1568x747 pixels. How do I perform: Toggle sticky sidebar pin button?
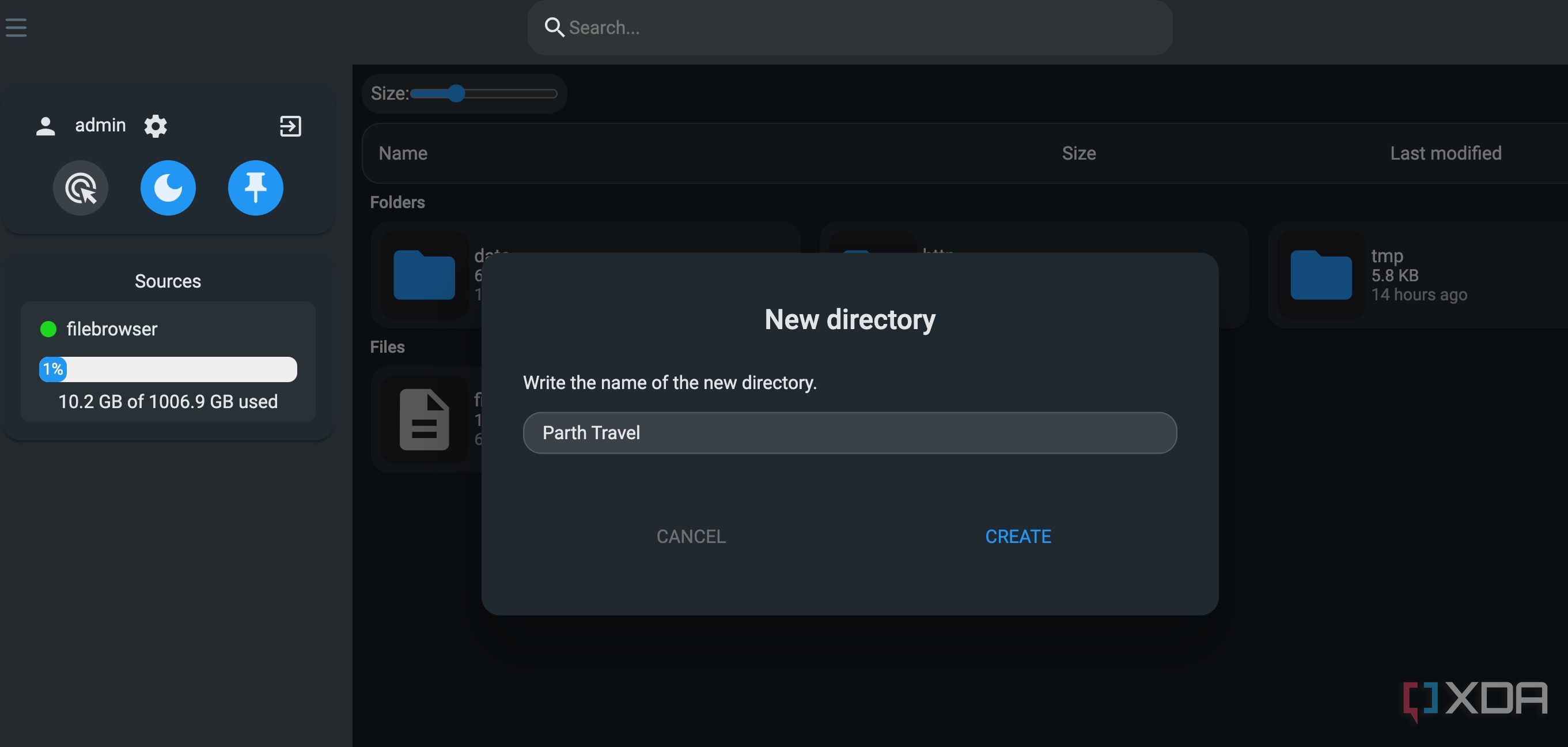coord(256,188)
